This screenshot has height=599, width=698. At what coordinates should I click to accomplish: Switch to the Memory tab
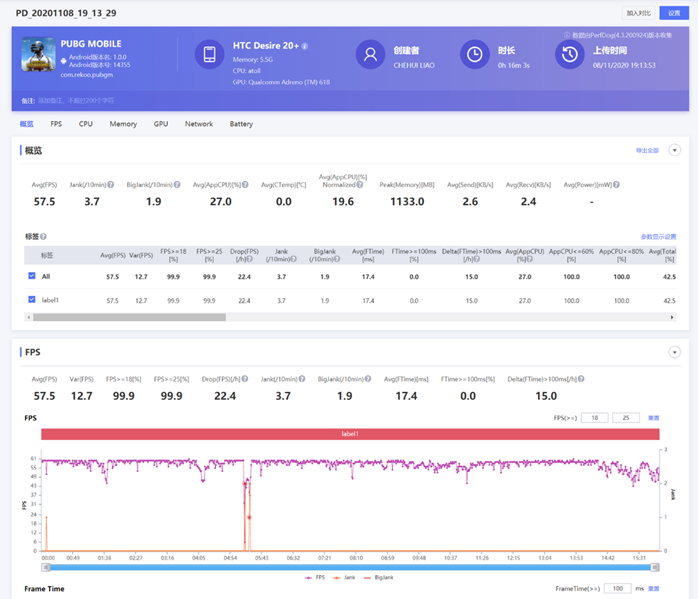123,124
